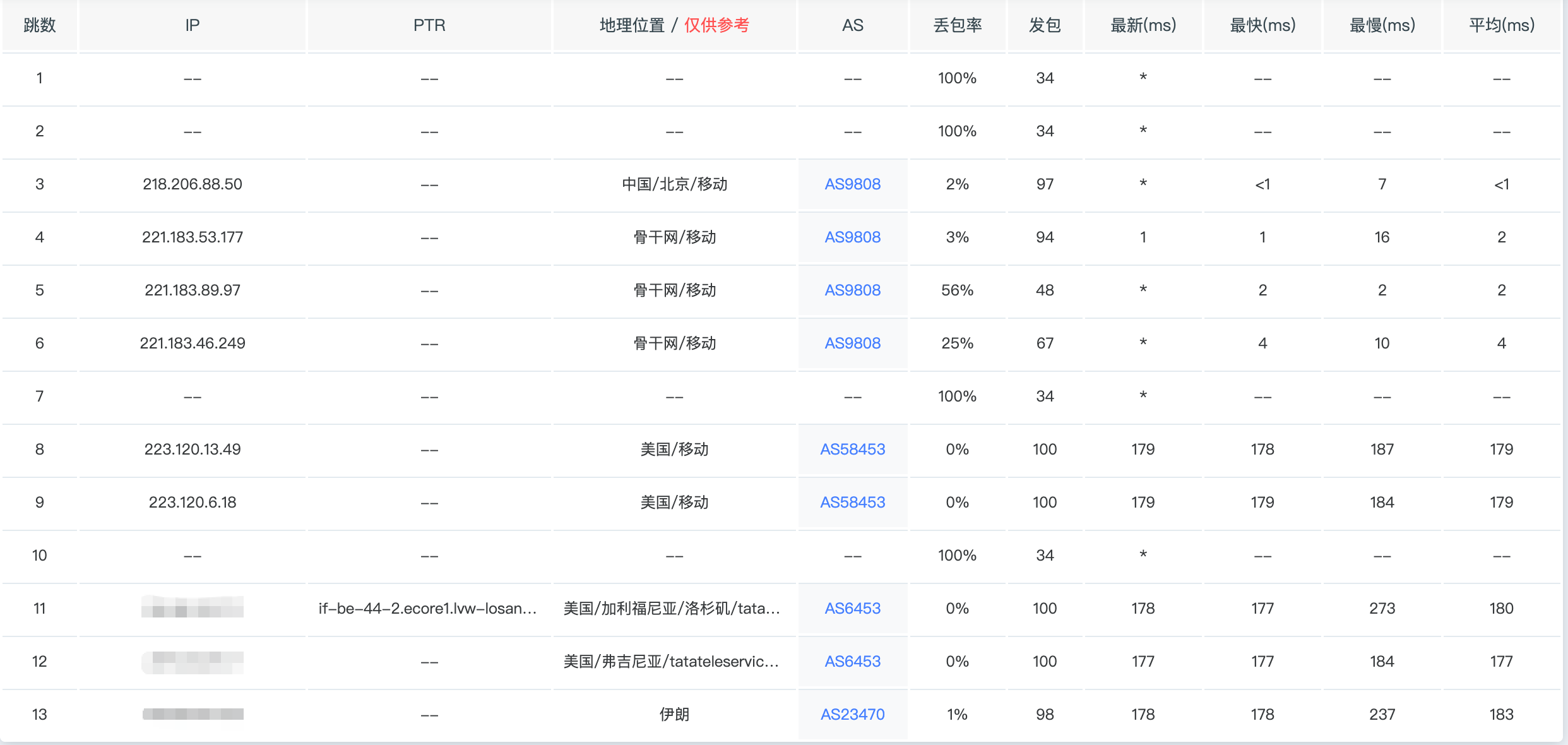Click the 跳数 column header

pyautogui.click(x=39, y=25)
